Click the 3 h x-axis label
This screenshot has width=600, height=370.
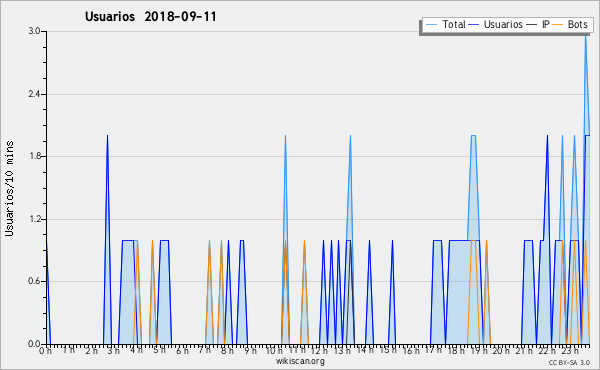tap(113, 350)
